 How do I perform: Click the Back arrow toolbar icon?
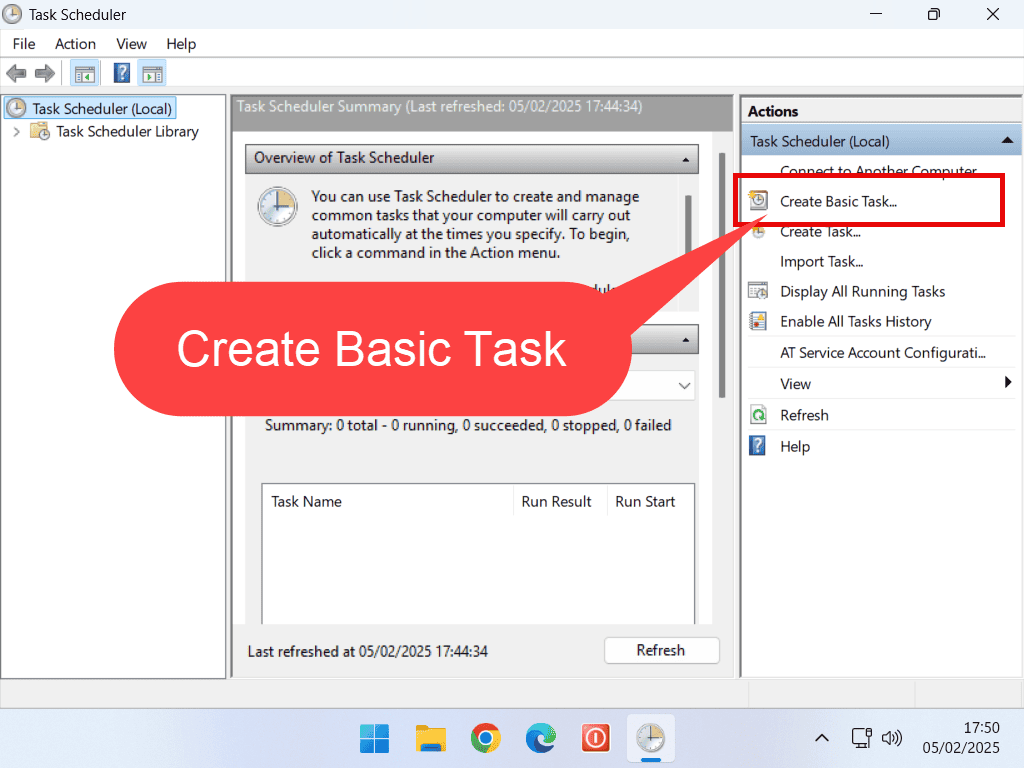(16, 73)
